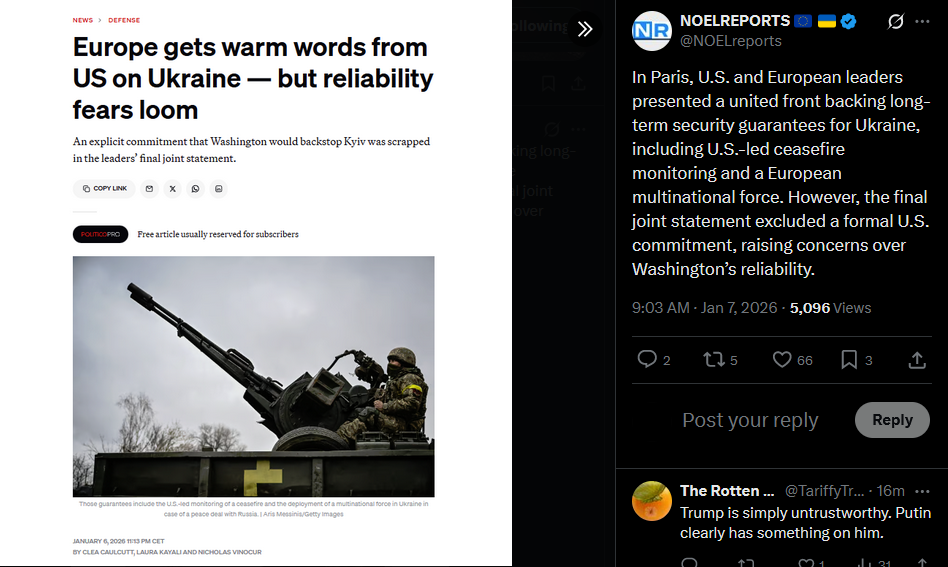948x567 pixels.
Task: Click the gray Reply button
Action: 892,420
